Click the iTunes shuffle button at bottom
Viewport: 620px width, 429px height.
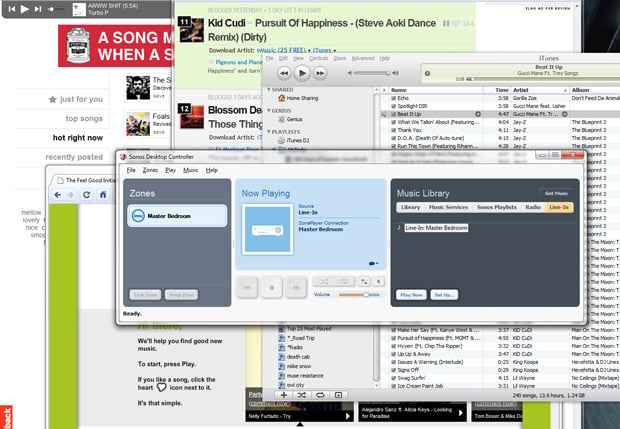pyautogui.click(x=302, y=395)
